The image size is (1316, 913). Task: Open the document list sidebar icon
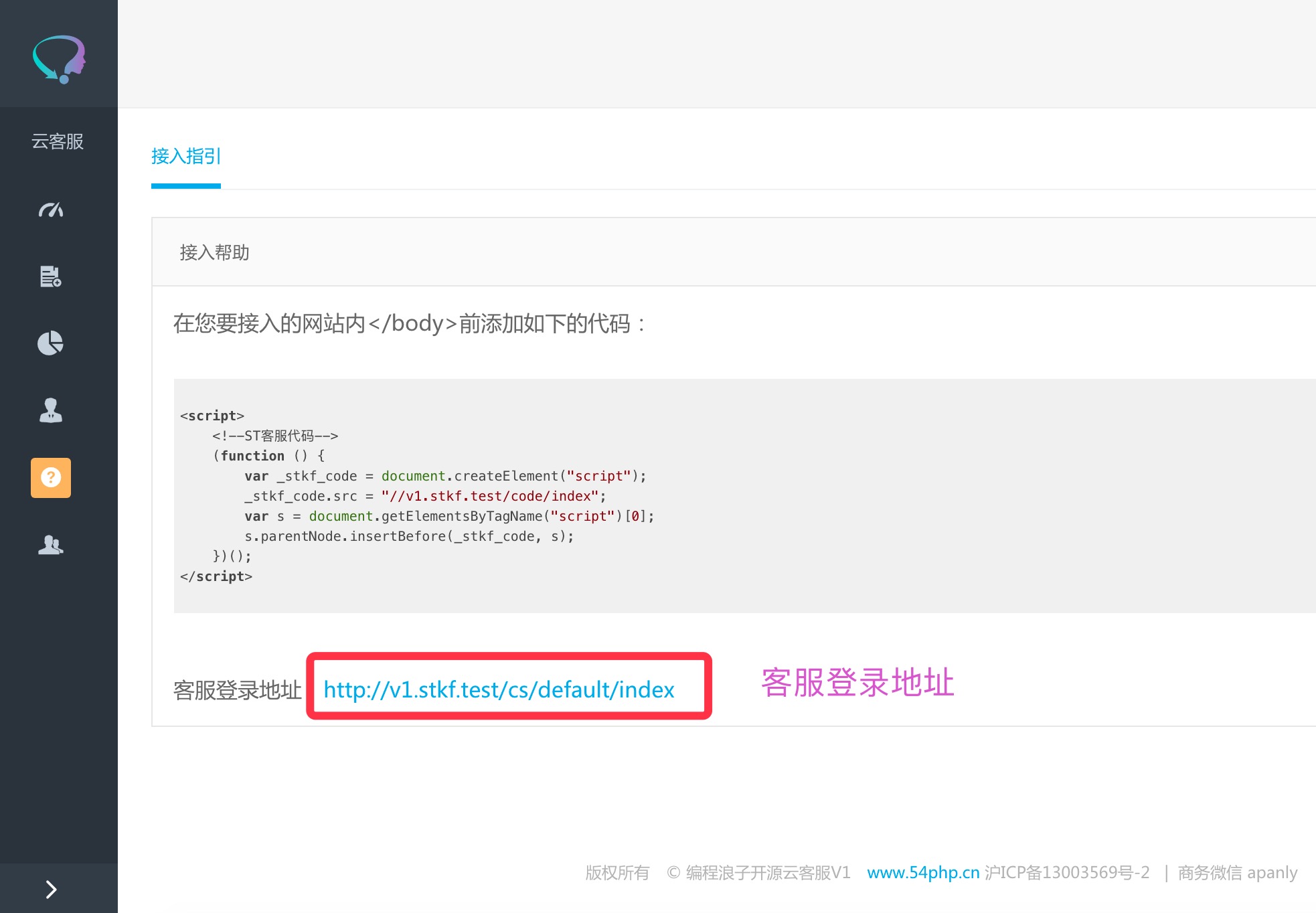click(x=51, y=276)
